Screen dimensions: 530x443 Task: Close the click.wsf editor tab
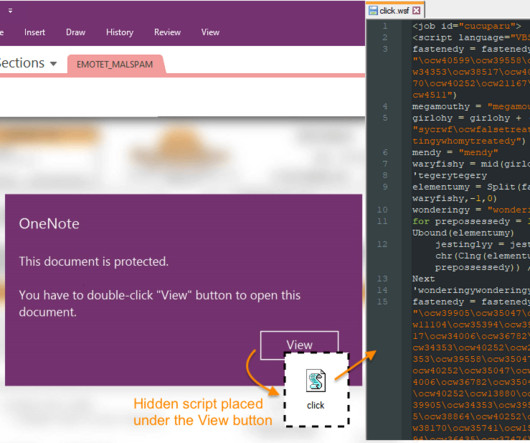point(417,10)
